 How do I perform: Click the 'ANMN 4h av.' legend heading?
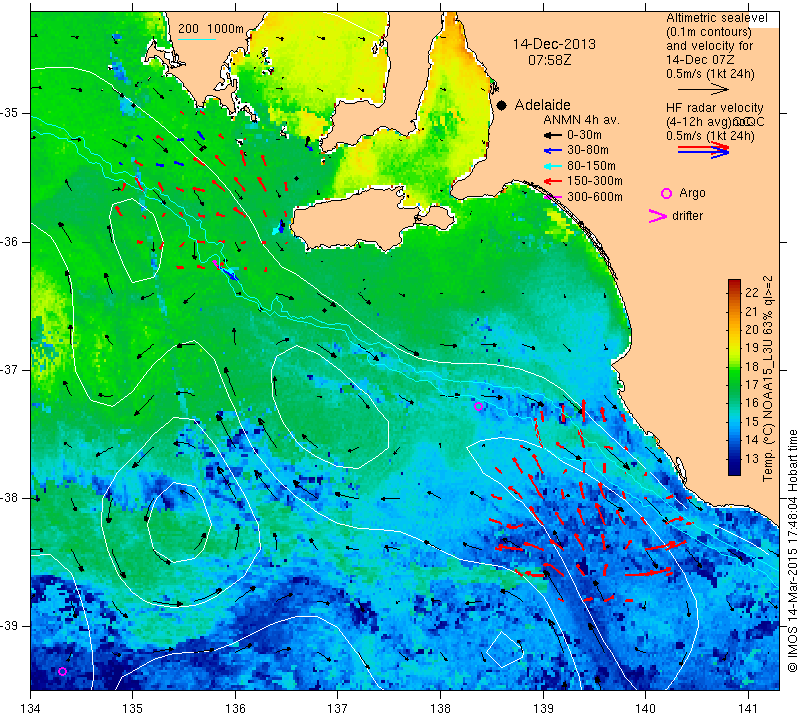(581, 120)
